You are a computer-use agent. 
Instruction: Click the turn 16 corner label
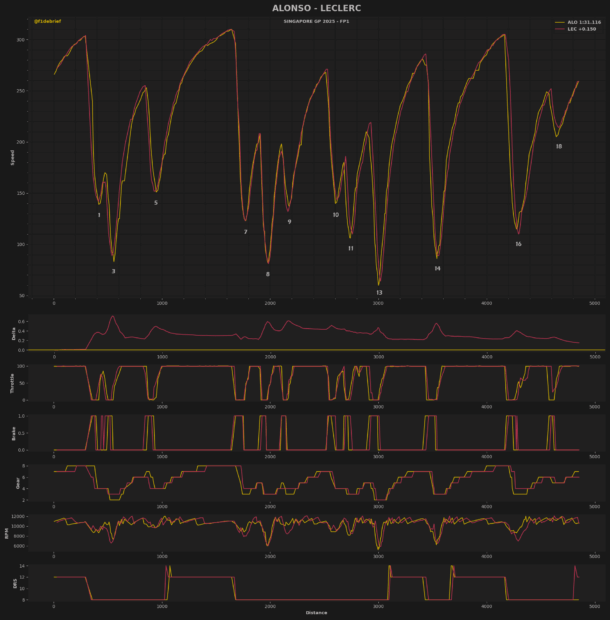518,244
